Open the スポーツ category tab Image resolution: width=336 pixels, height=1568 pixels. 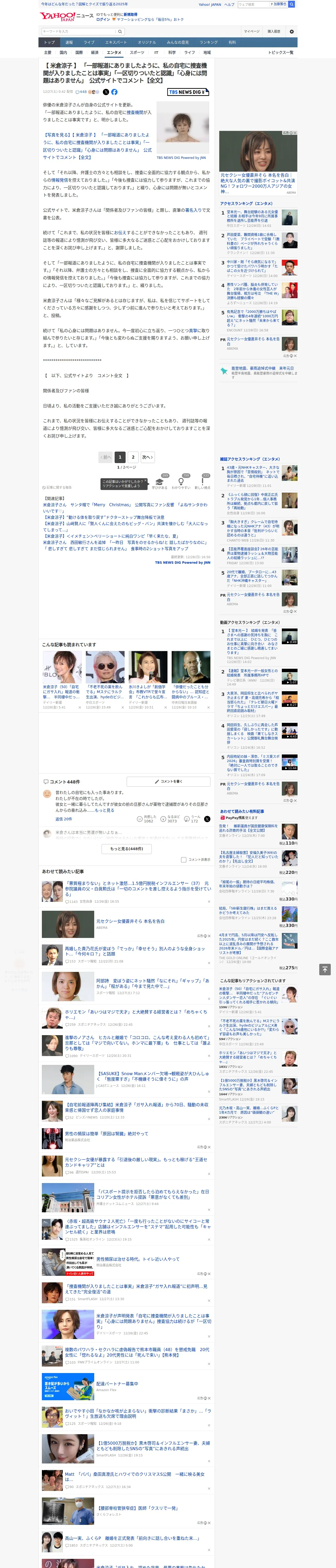tap(137, 52)
